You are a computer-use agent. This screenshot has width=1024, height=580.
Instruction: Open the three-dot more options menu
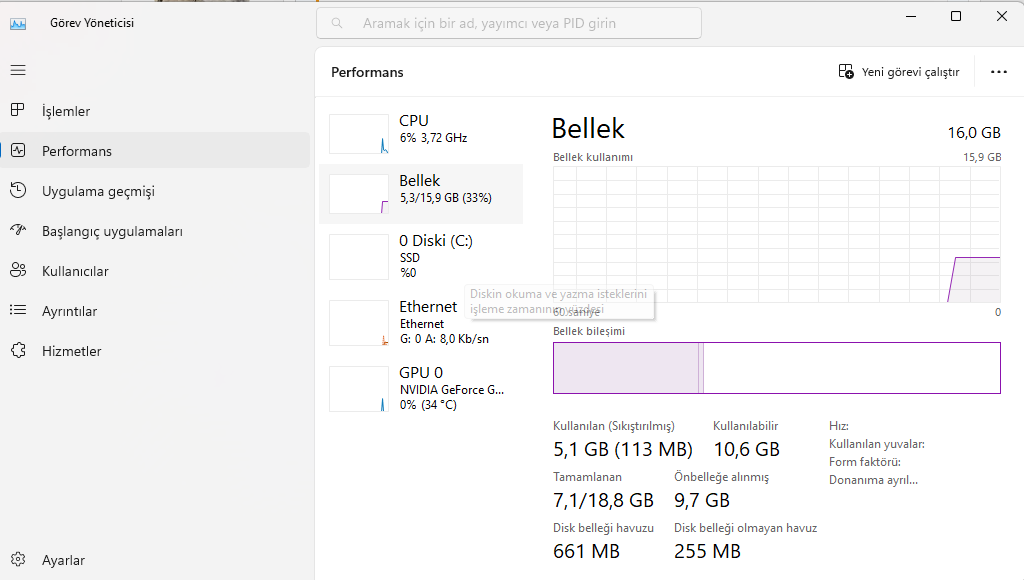(998, 72)
